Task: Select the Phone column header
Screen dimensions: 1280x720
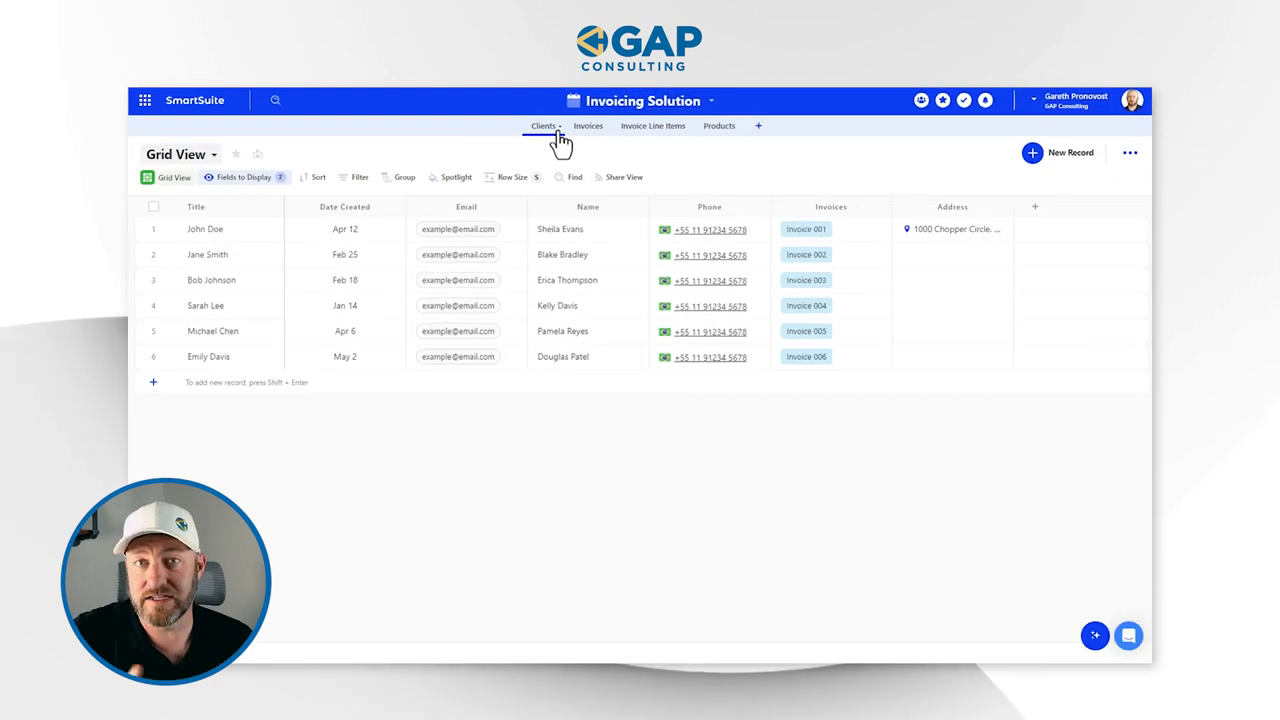Action: [710, 207]
